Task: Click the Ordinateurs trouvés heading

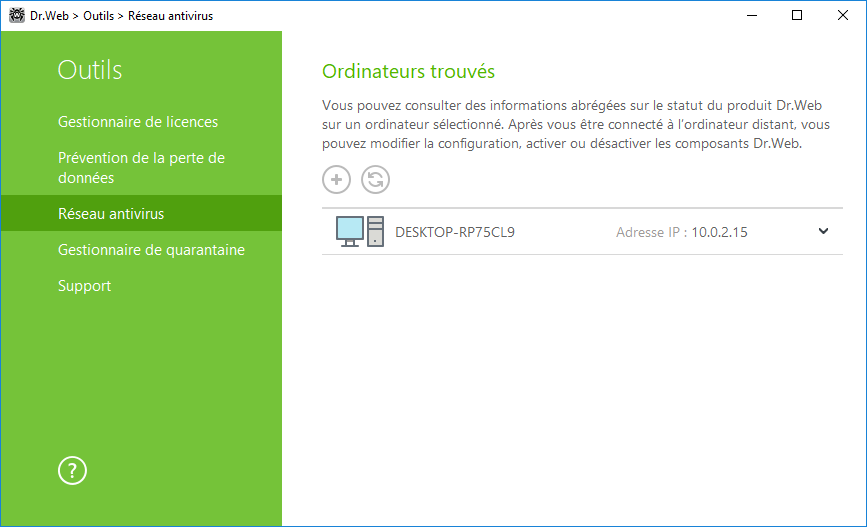Action: pyautogui.click(x=409, y=71)
